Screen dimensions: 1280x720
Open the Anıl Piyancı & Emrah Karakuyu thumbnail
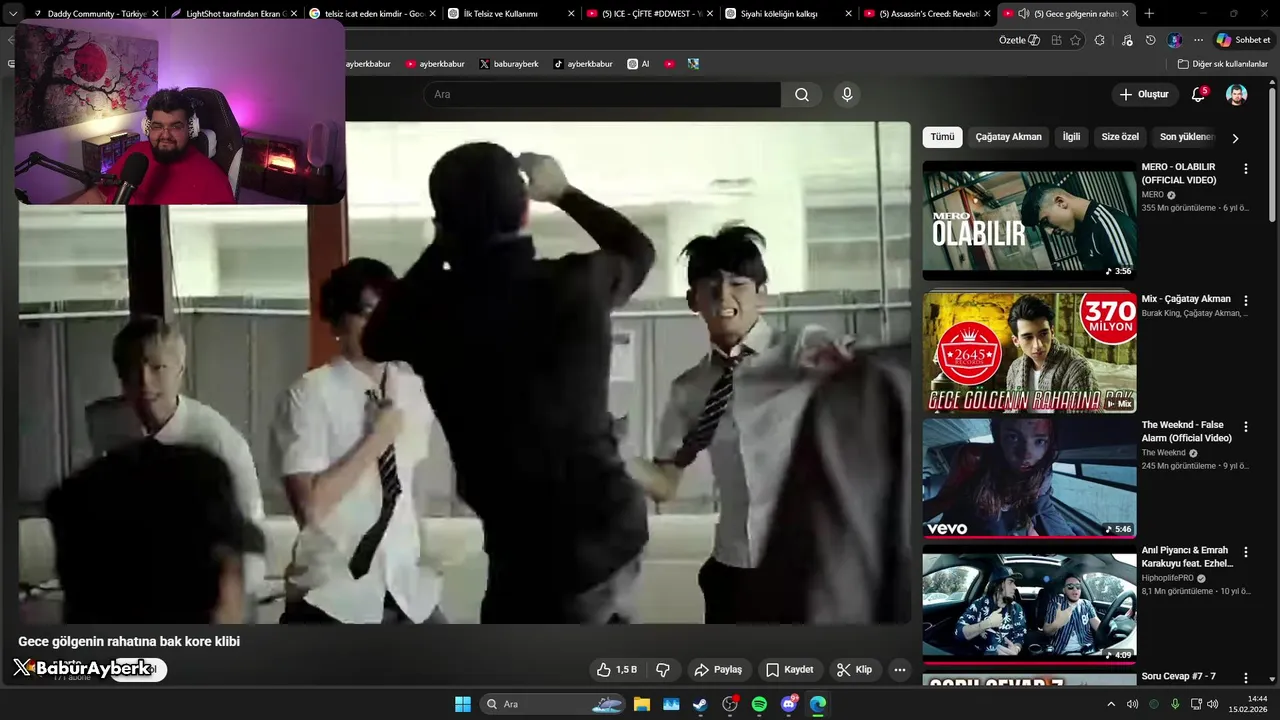point(1029,604)
